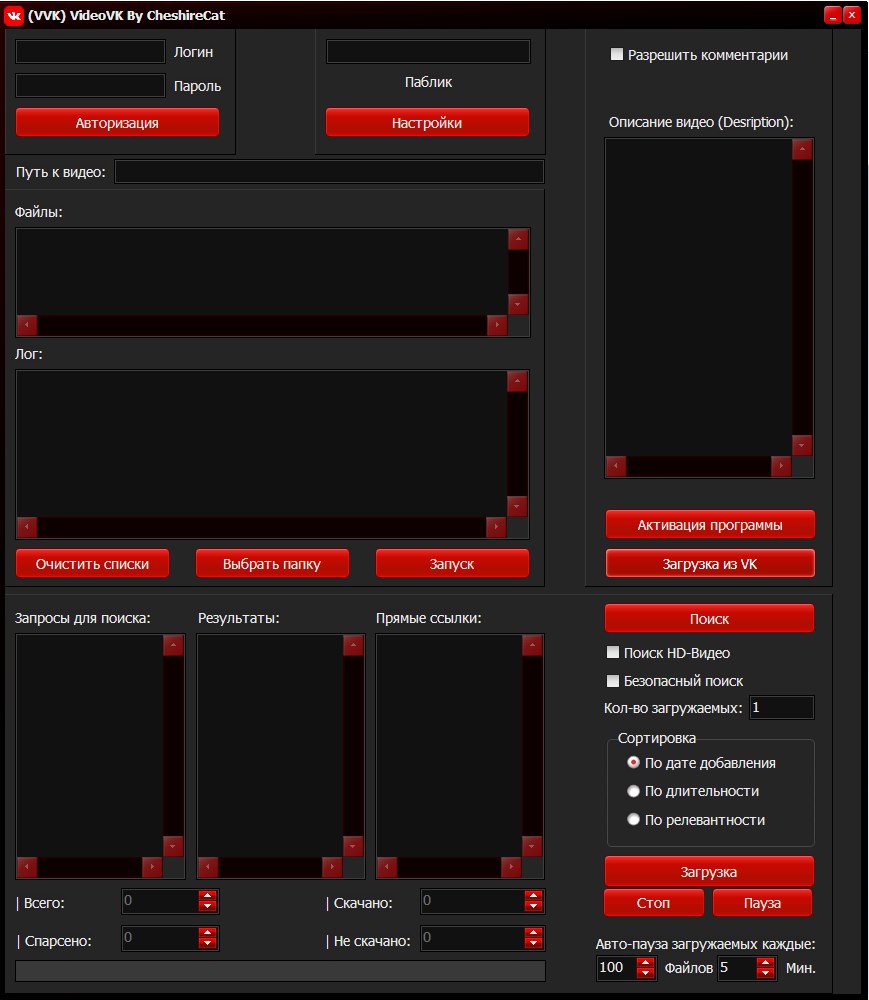Click the Логин input field
This screenshot has width=869, height=1000.
point(90,52)
